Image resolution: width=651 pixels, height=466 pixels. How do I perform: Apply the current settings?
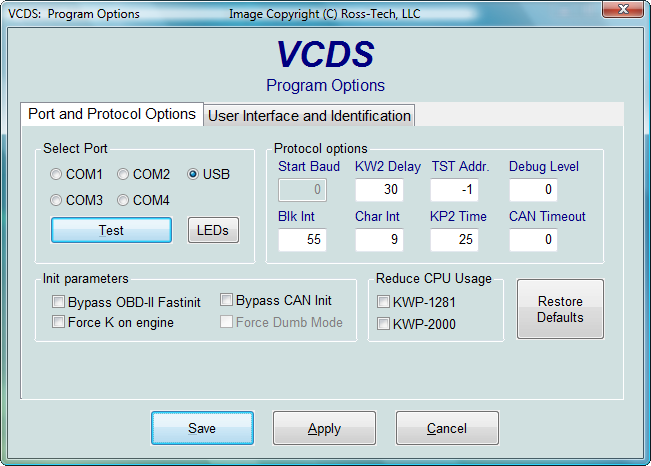(324, 428)
